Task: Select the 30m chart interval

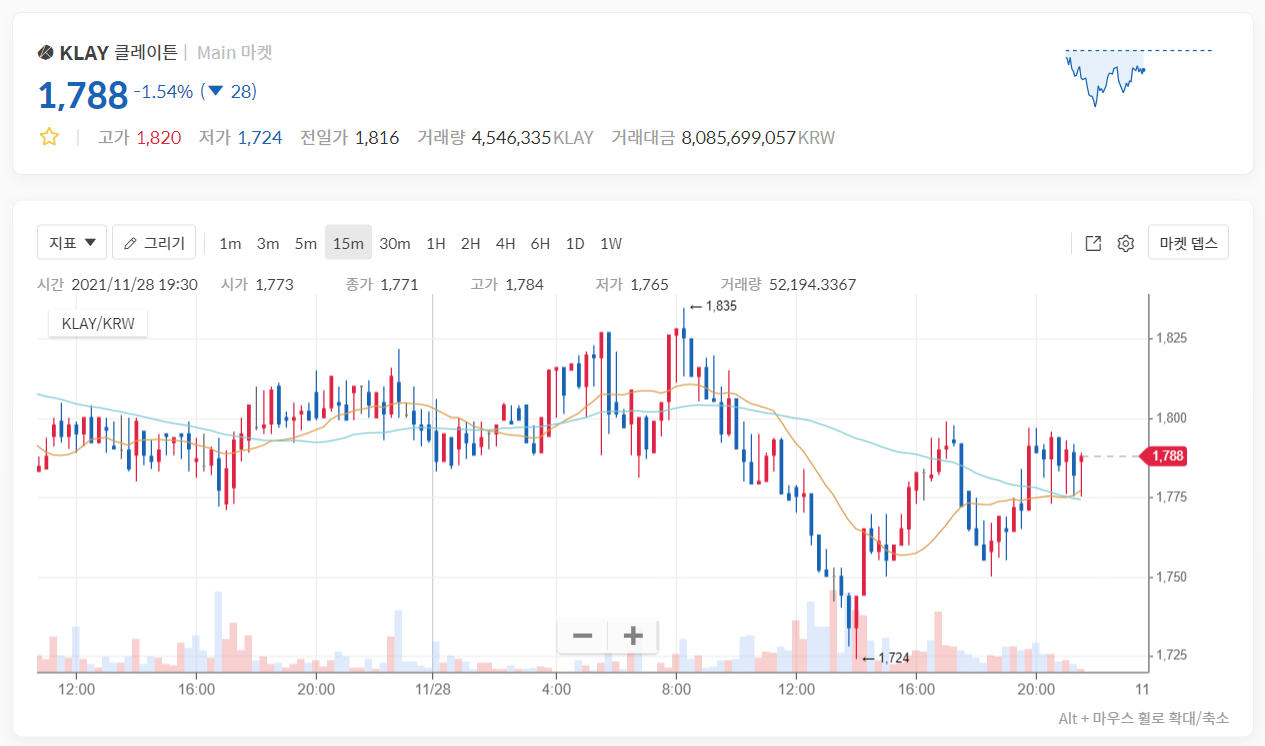Action: [395, 243]
